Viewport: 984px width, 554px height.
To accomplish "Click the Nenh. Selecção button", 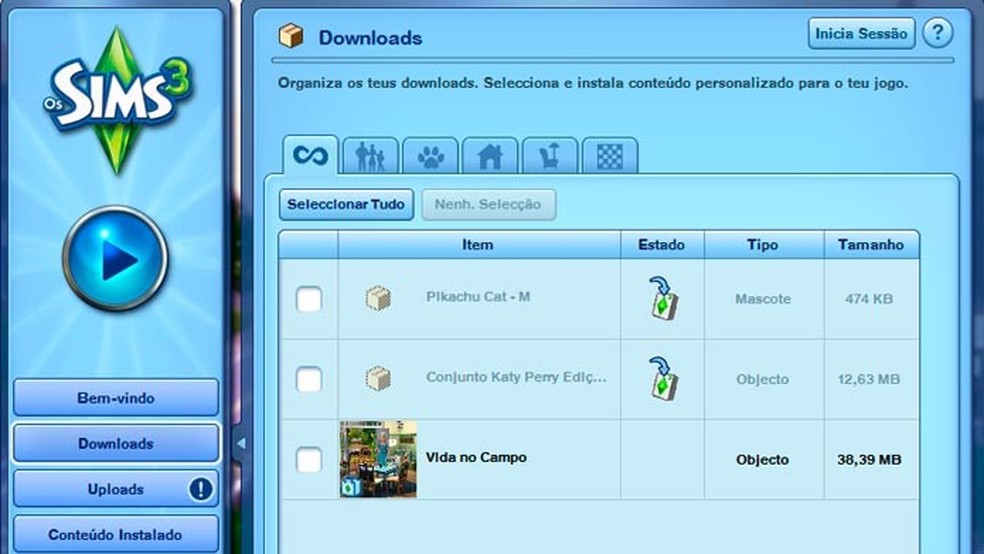I will tap(488, 205).
